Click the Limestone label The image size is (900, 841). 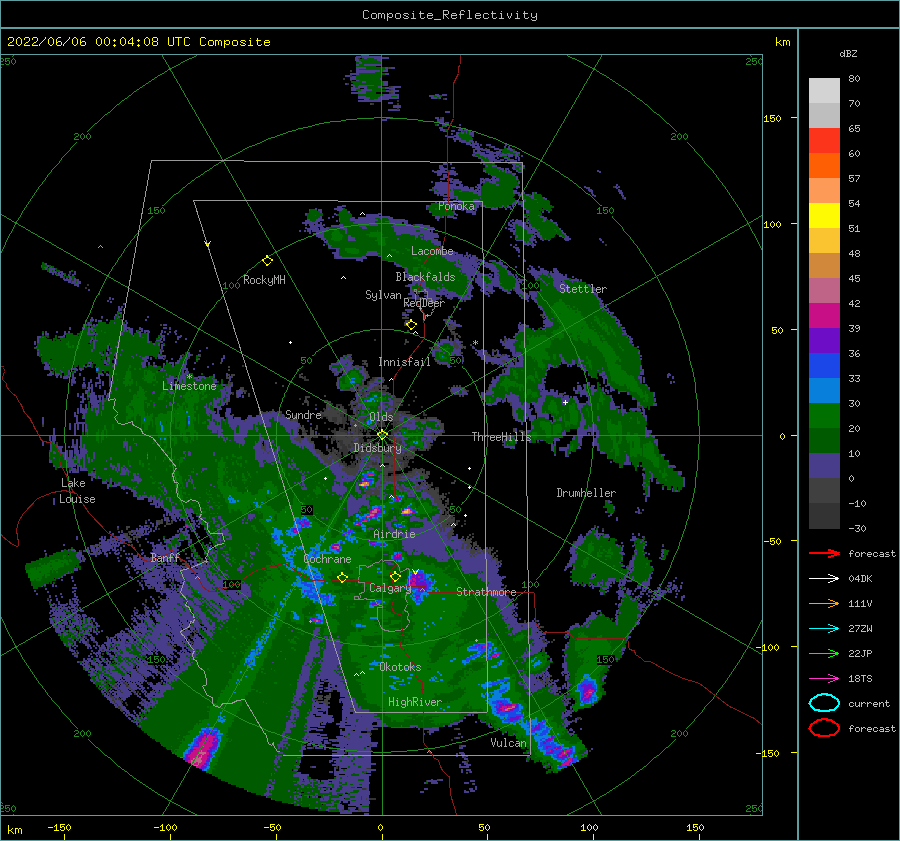click(189, 386)
